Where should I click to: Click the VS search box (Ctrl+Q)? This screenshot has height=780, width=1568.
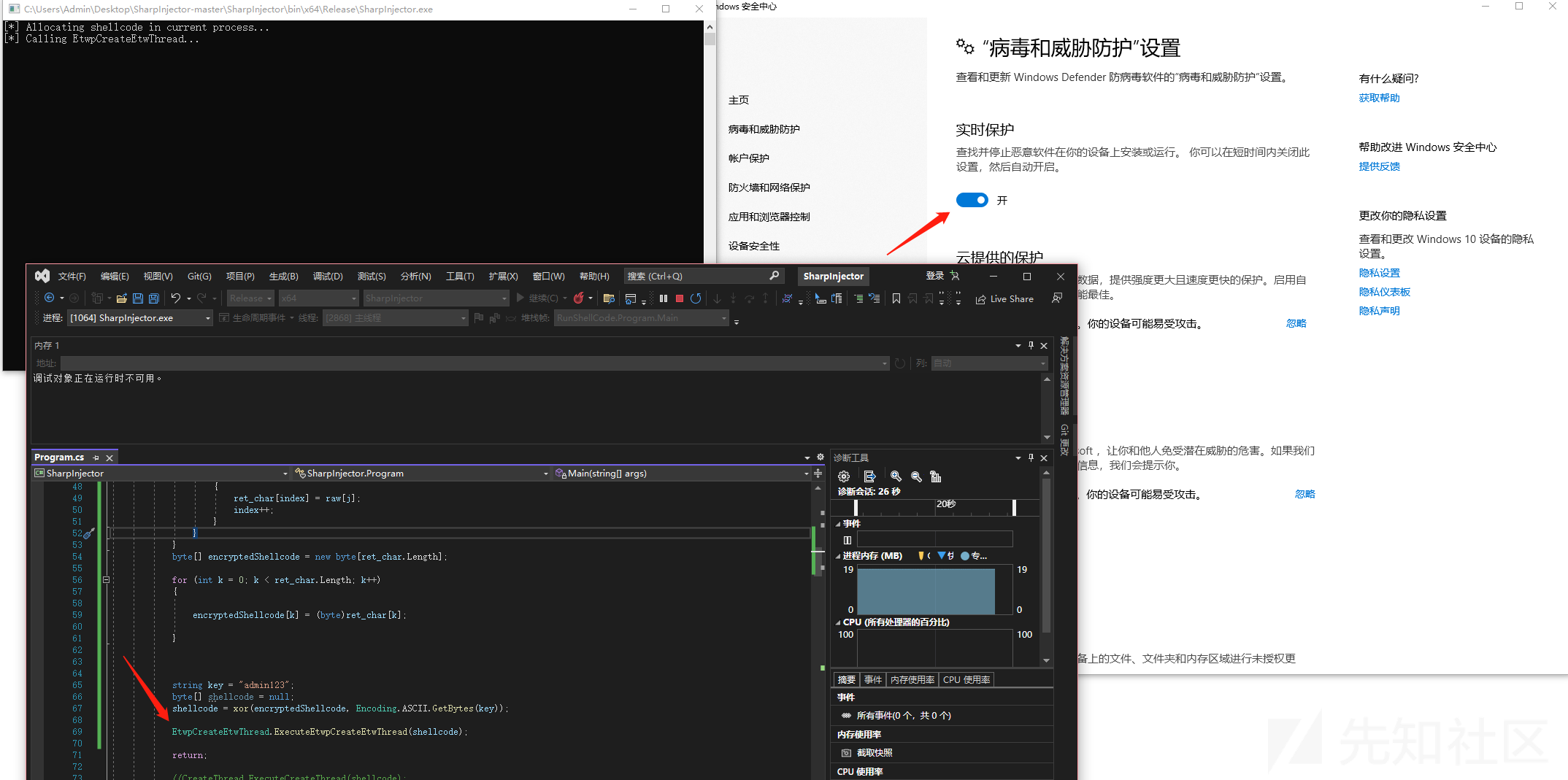[x=703, y=276]
